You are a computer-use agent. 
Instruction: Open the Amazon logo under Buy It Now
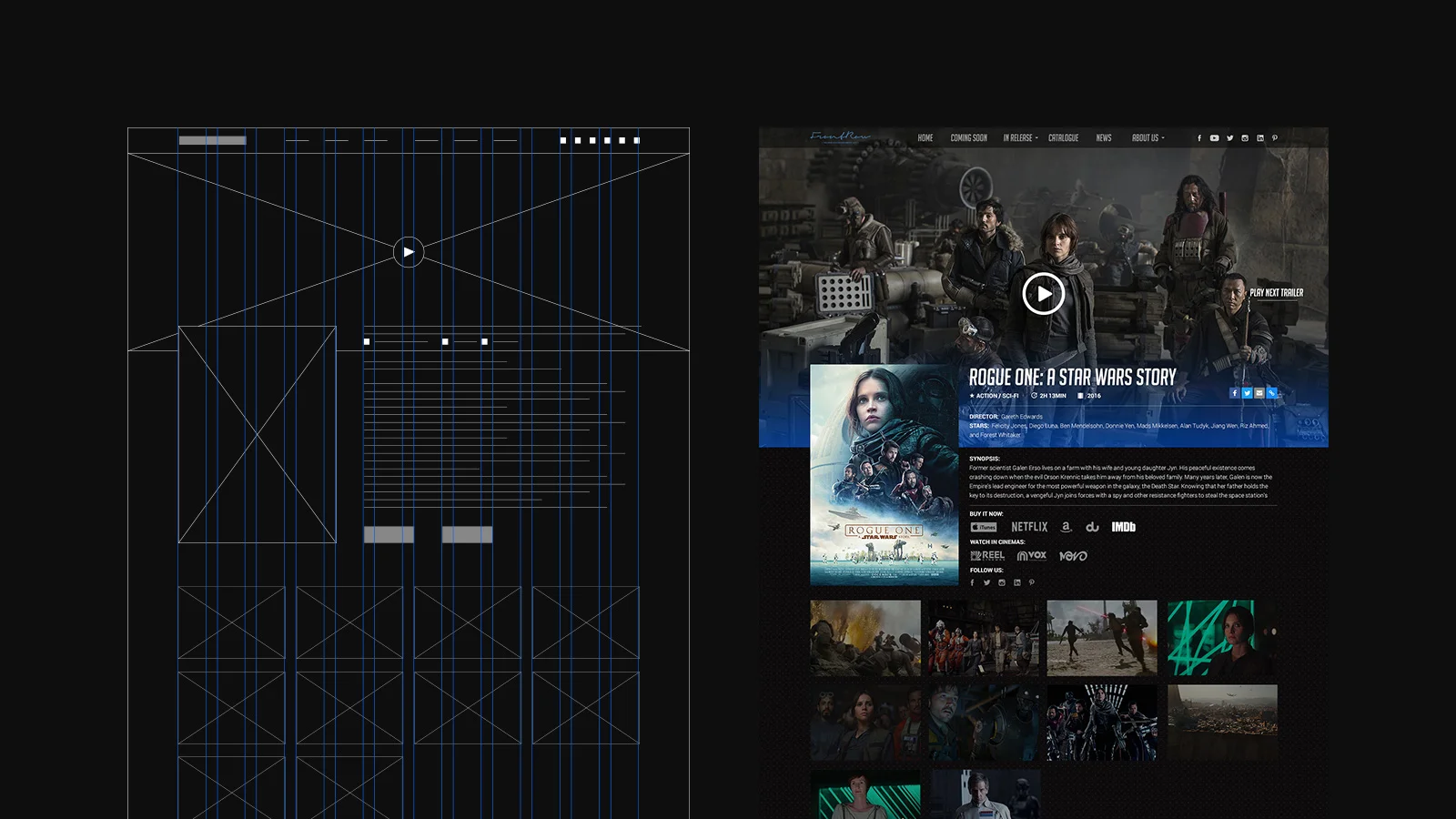point(1067,527)
